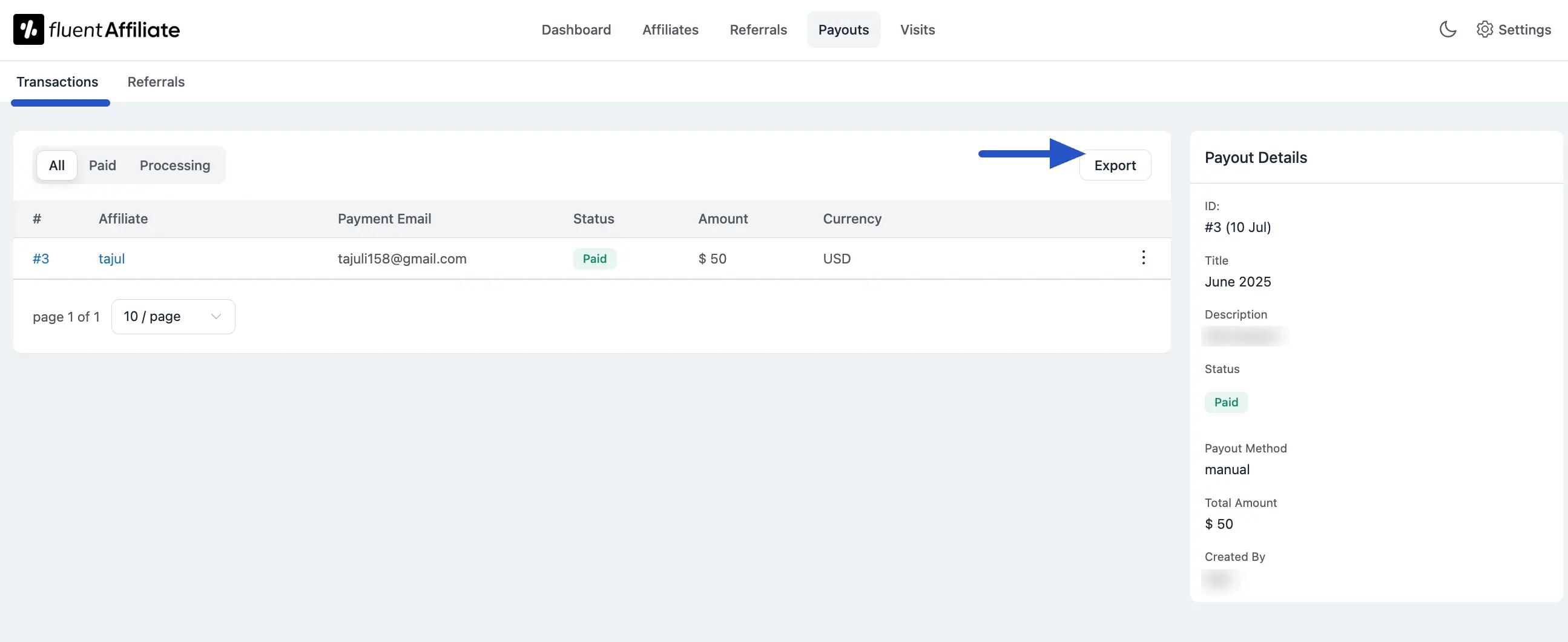This screenshot has width=1568, height=642.
Task: Click the green Paid status badge in the table
Action: coord(595,258)
